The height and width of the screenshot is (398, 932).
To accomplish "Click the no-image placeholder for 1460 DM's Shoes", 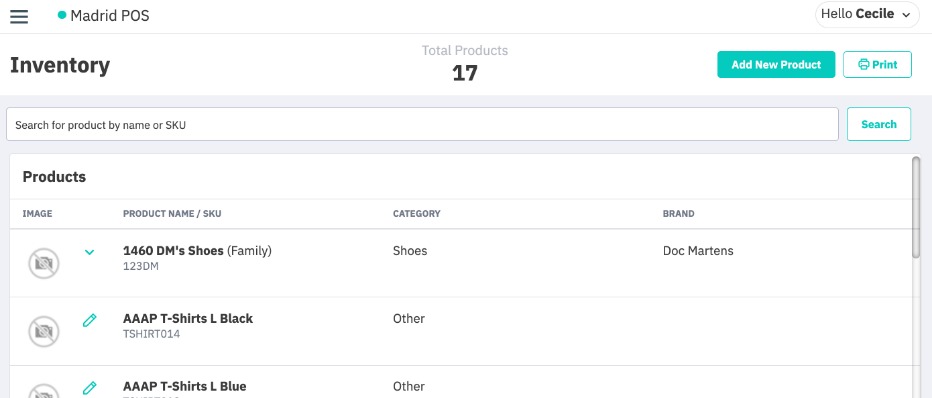I will [x=44, y=263].
